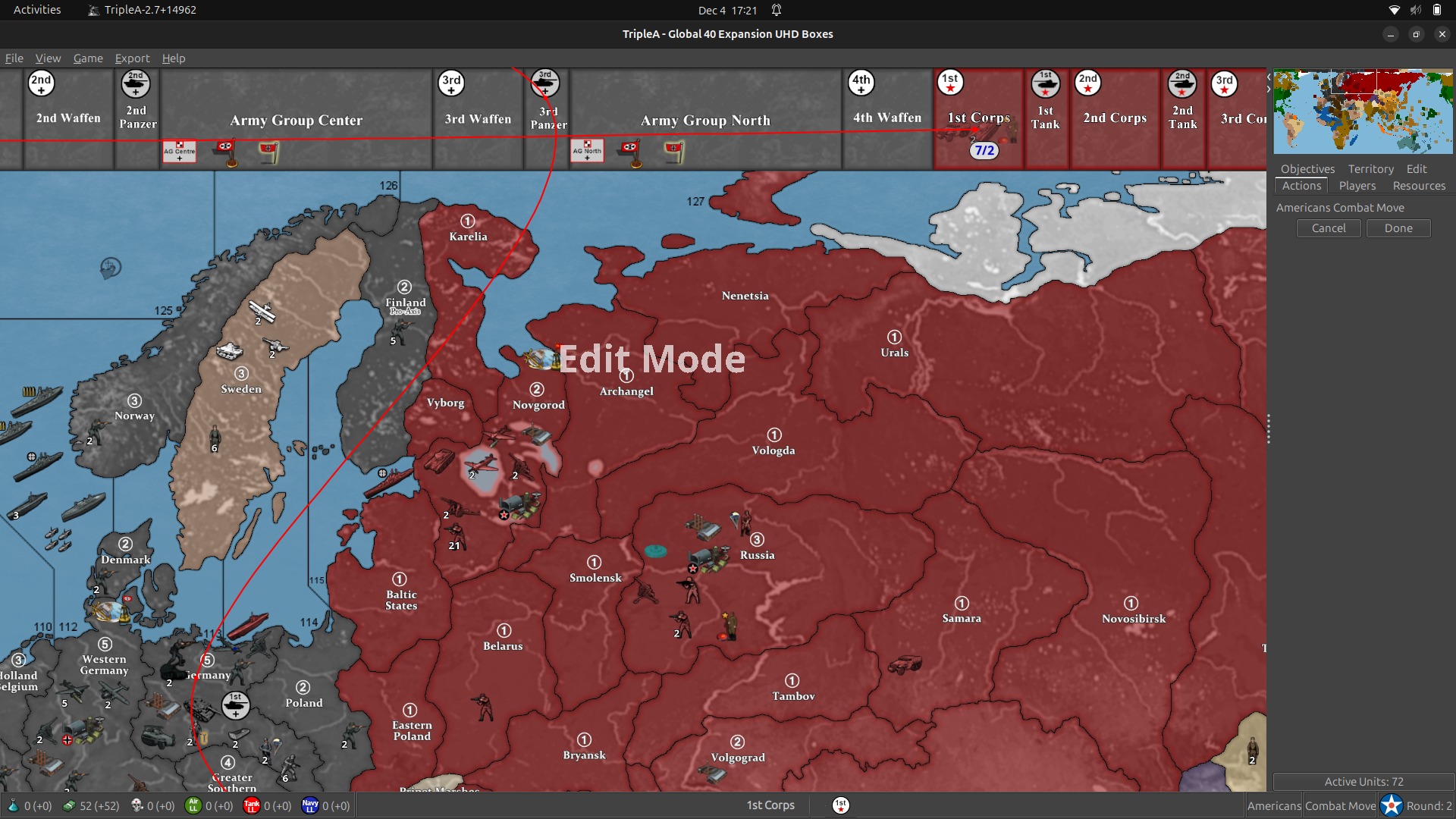Select the skull casualty icon in status bar
This screenshot has height=819, width=1456.
click(x=136, y=805)
